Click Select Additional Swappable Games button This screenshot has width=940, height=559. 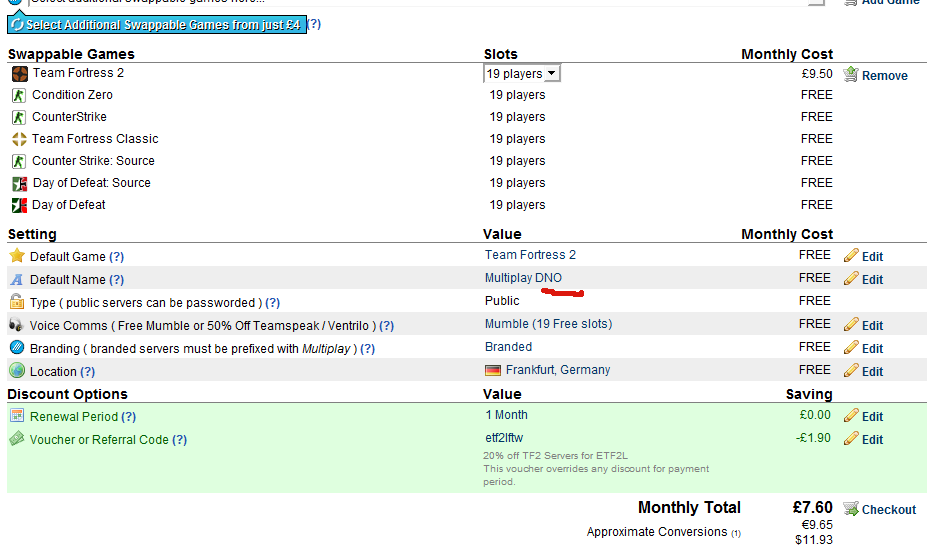pyautogui.click(x=157, y=25)
